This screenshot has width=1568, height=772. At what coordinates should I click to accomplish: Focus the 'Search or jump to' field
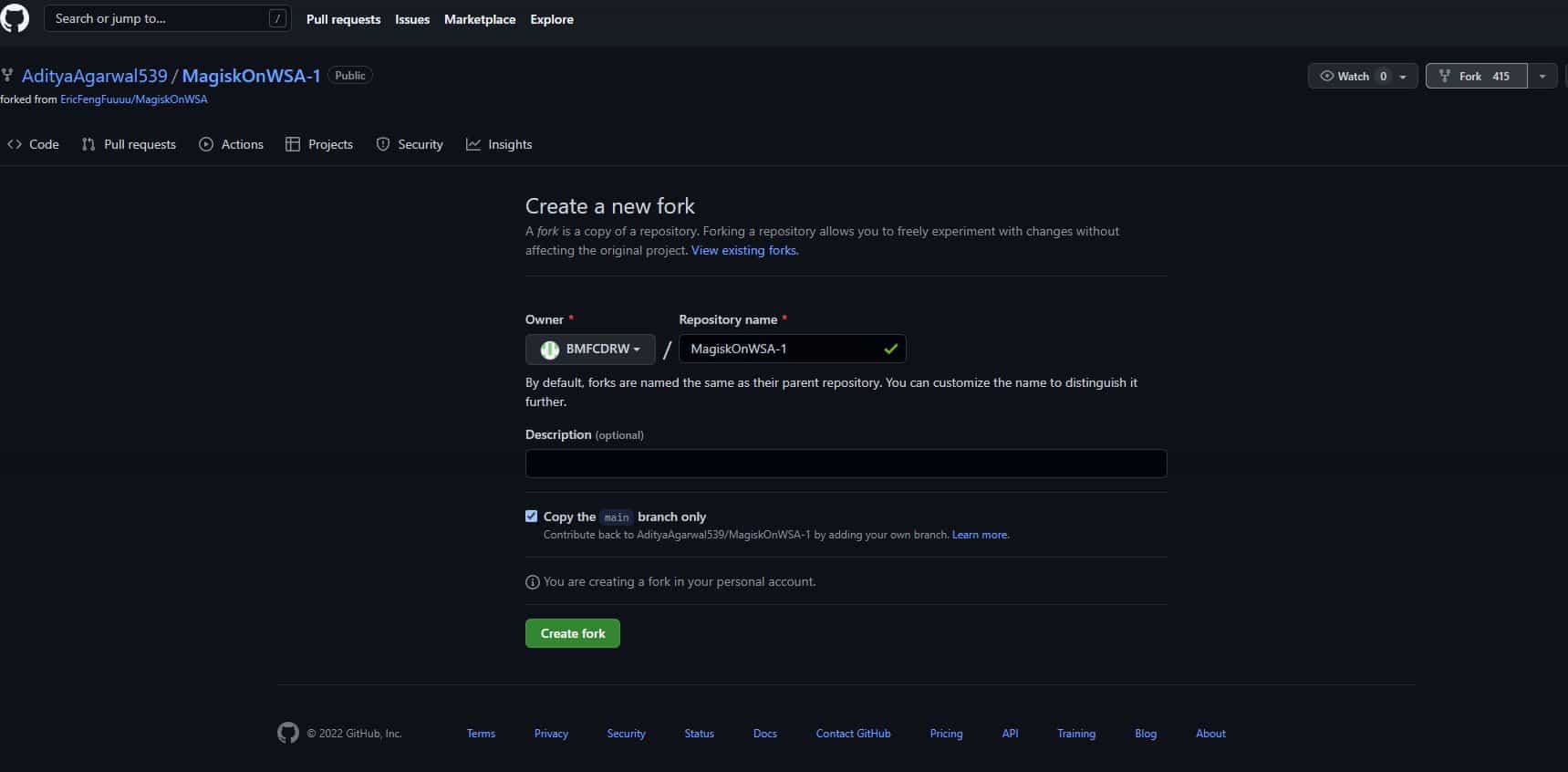tap(168, 18)
